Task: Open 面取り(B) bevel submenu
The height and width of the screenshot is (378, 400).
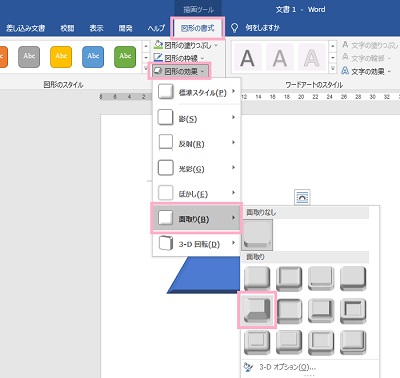Action: pos(197,218)
